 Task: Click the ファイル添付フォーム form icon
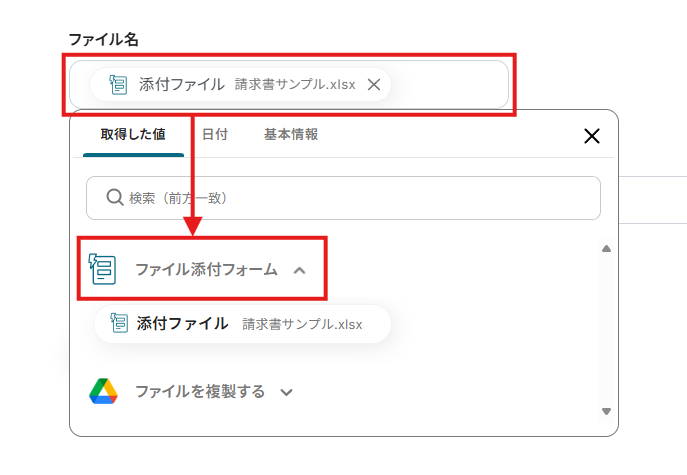pos(103,269)
